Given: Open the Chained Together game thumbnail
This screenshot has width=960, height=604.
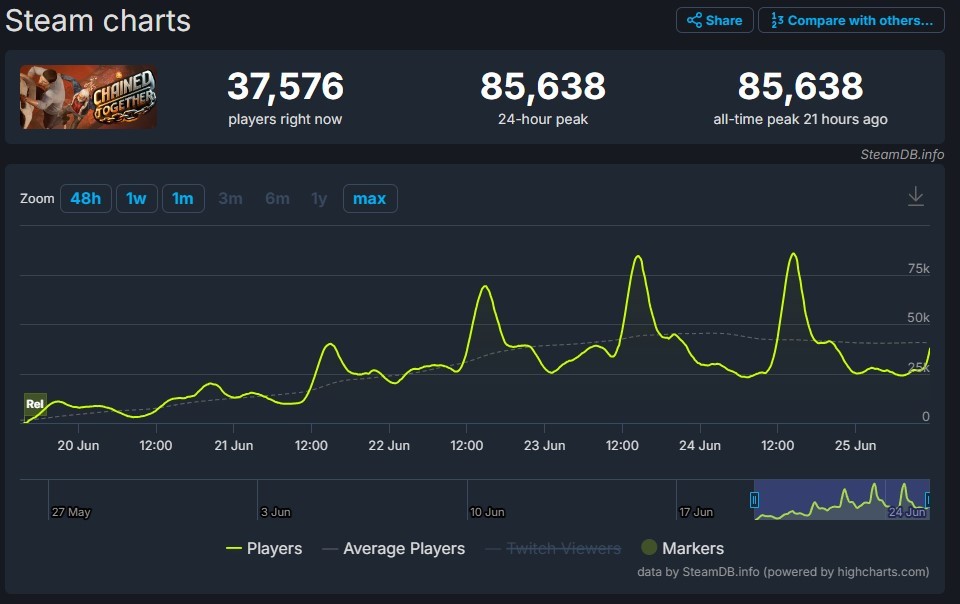Looking at the screenshot, I should pos(88,97).
